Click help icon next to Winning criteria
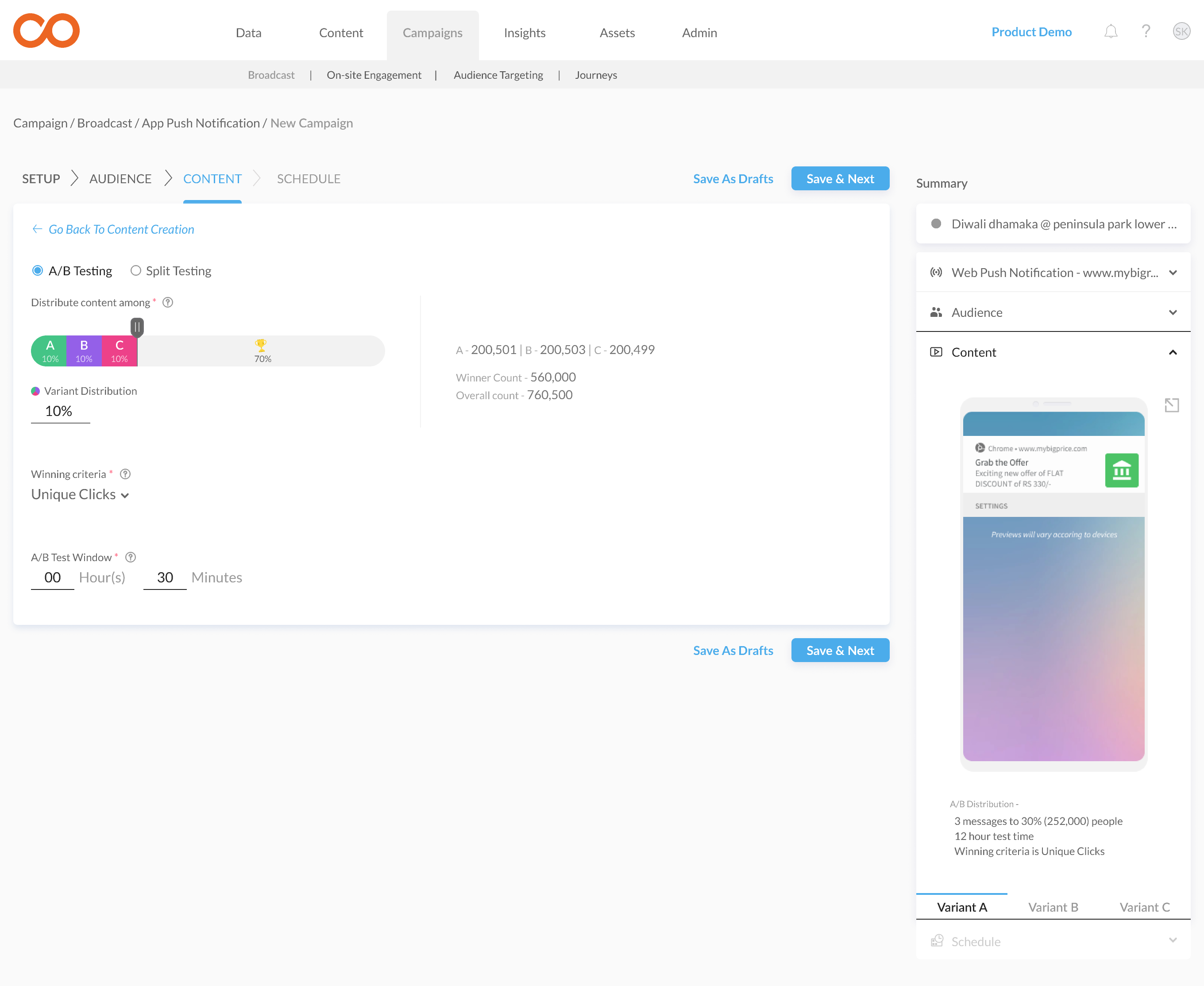1204x986 pixels. tap(126, 474)
